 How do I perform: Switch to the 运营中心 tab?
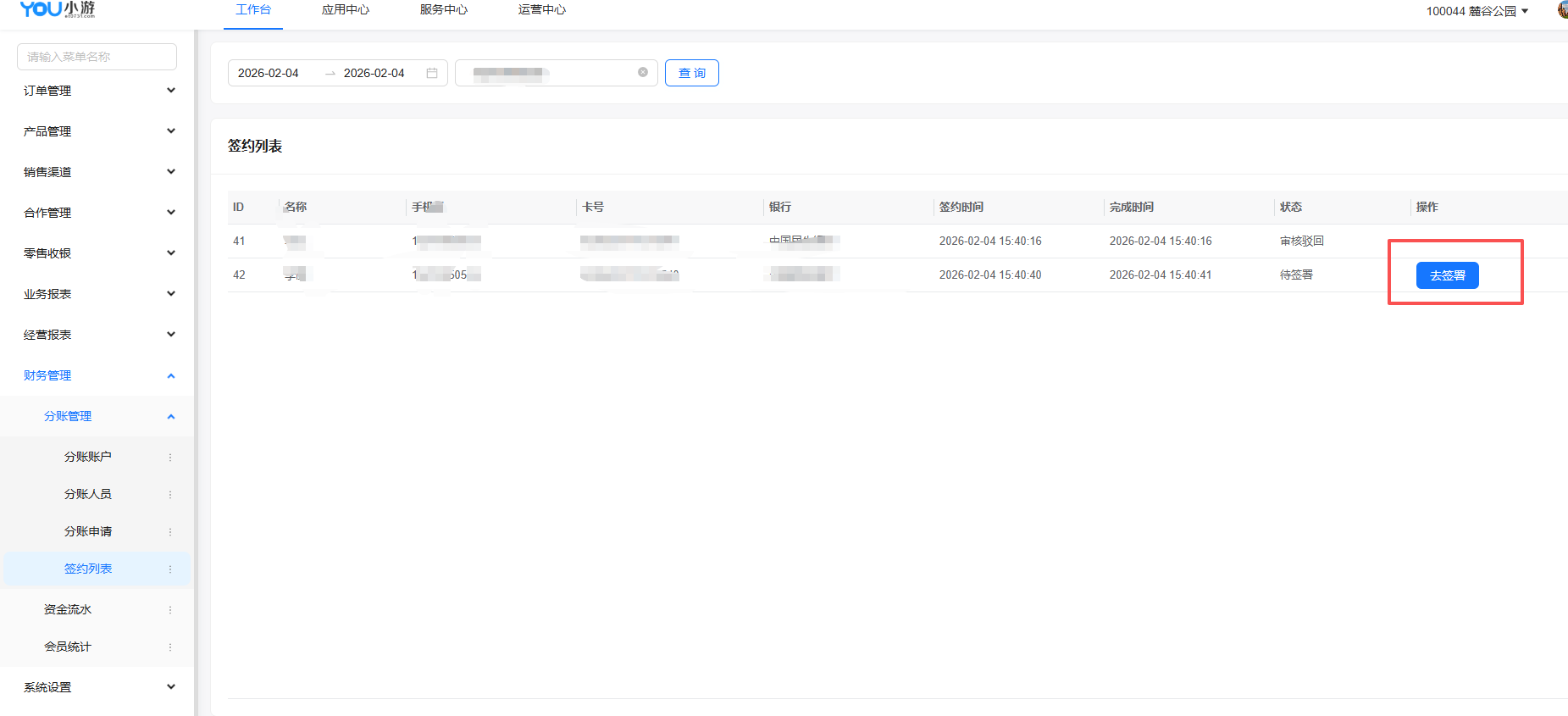542,10
